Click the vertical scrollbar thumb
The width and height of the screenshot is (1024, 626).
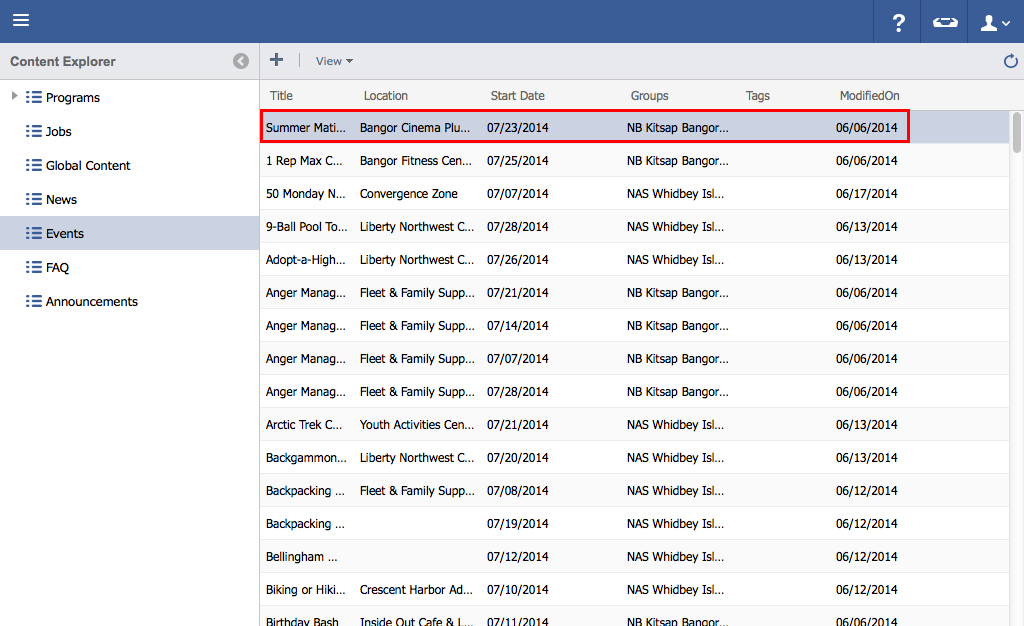[1016, 133]
